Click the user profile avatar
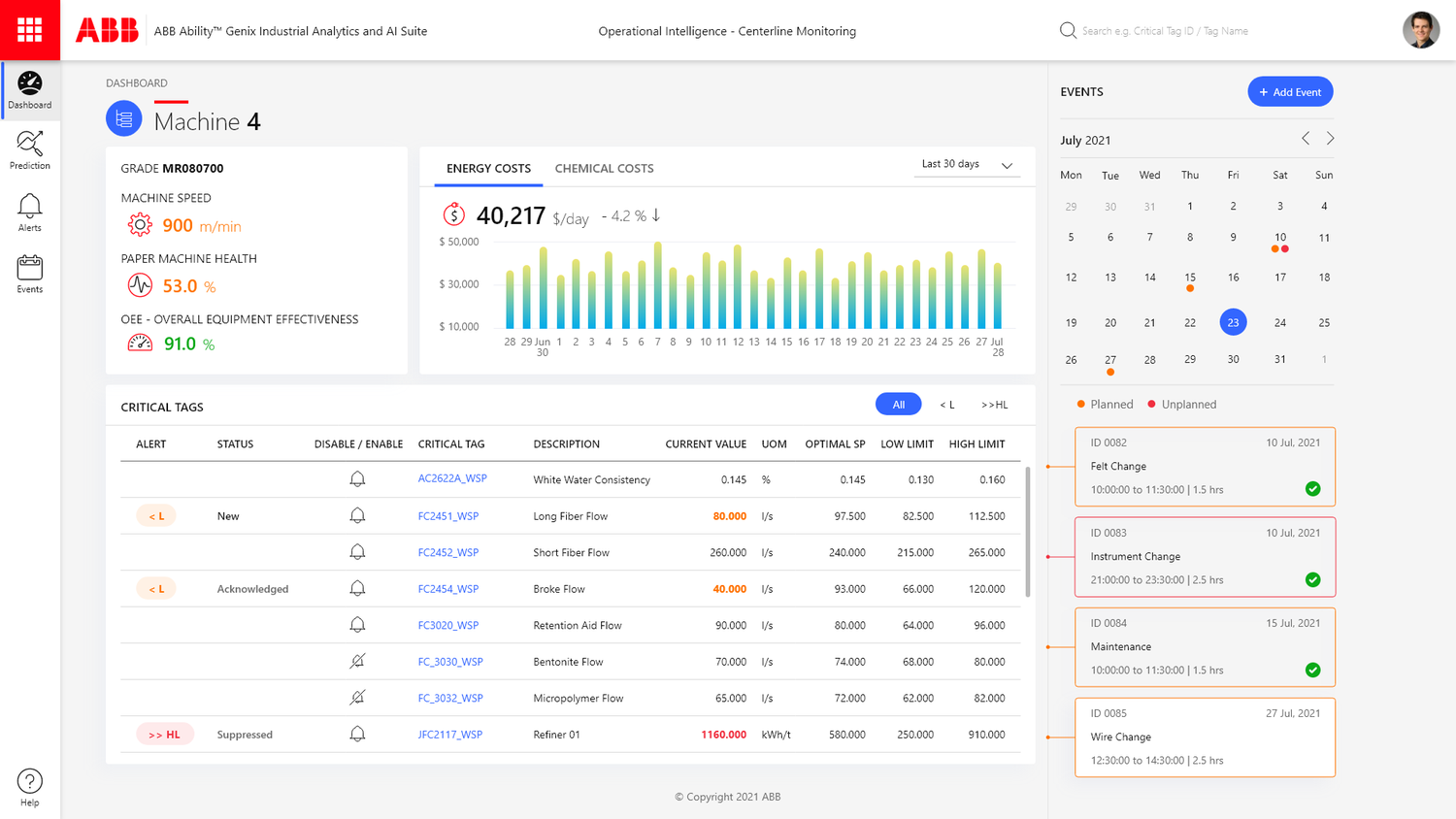Image resolution: width=1456 pixels, height=819 pixels. click(1420, 30)
